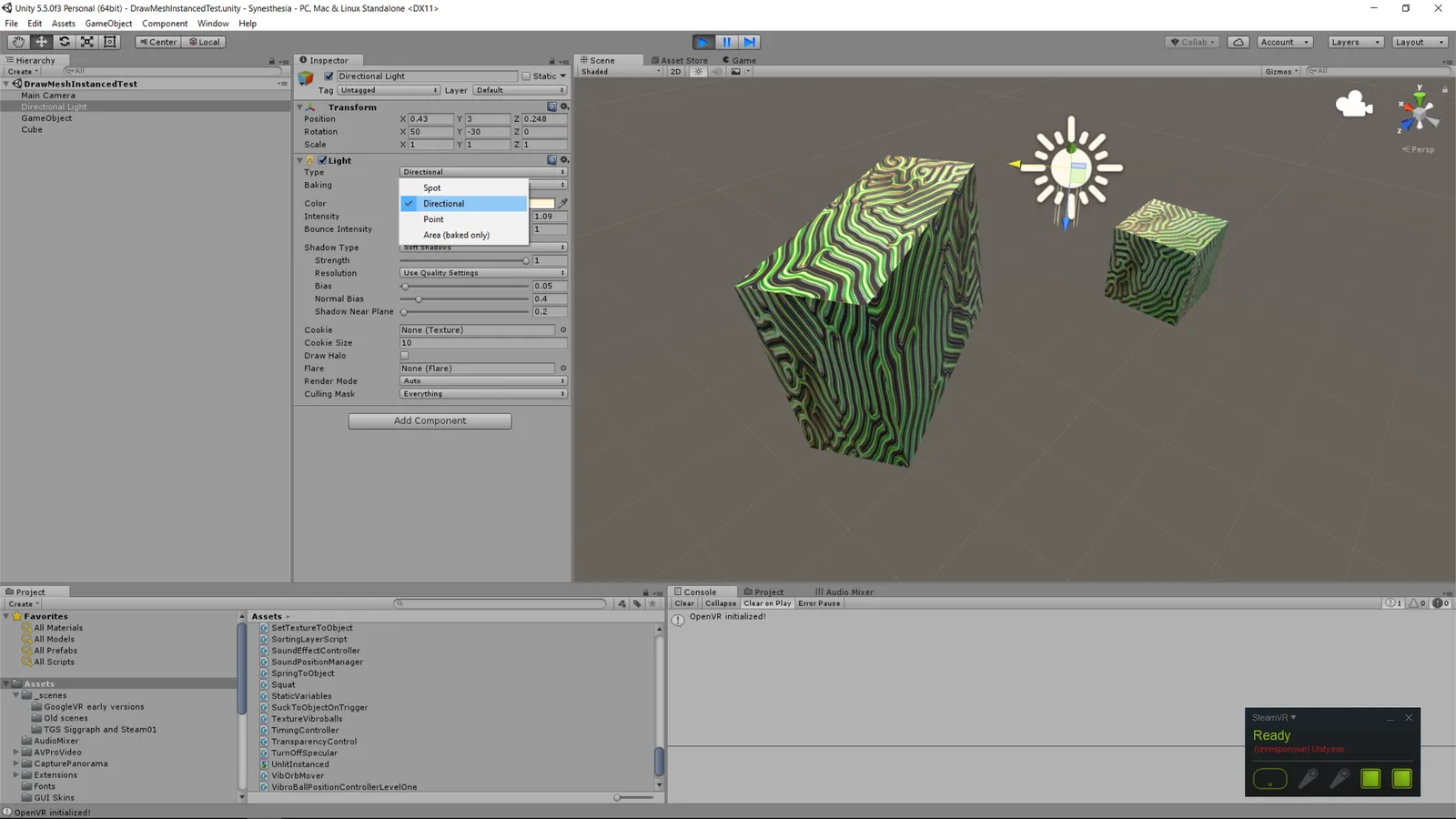Select the Scale tool in toolbar
Image resolution: width=1456 pixels, height=819 pixels.
86,42
